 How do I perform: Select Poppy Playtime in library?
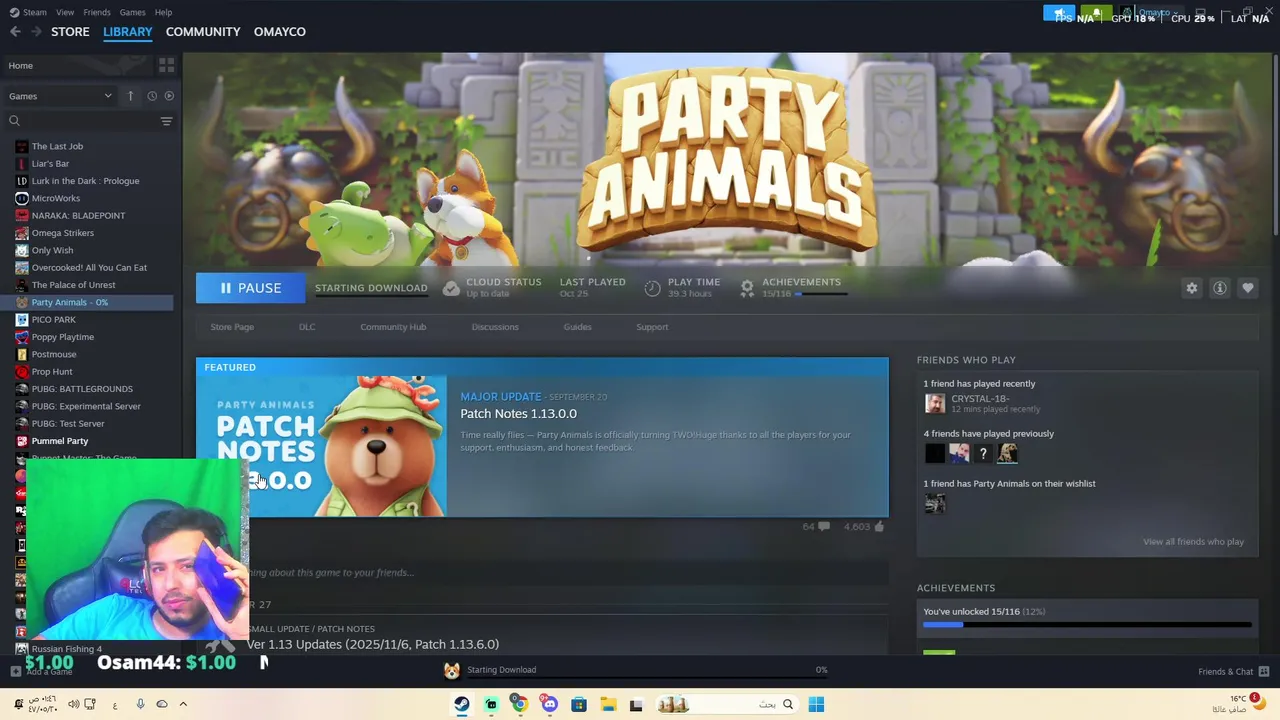pos(62,337)
